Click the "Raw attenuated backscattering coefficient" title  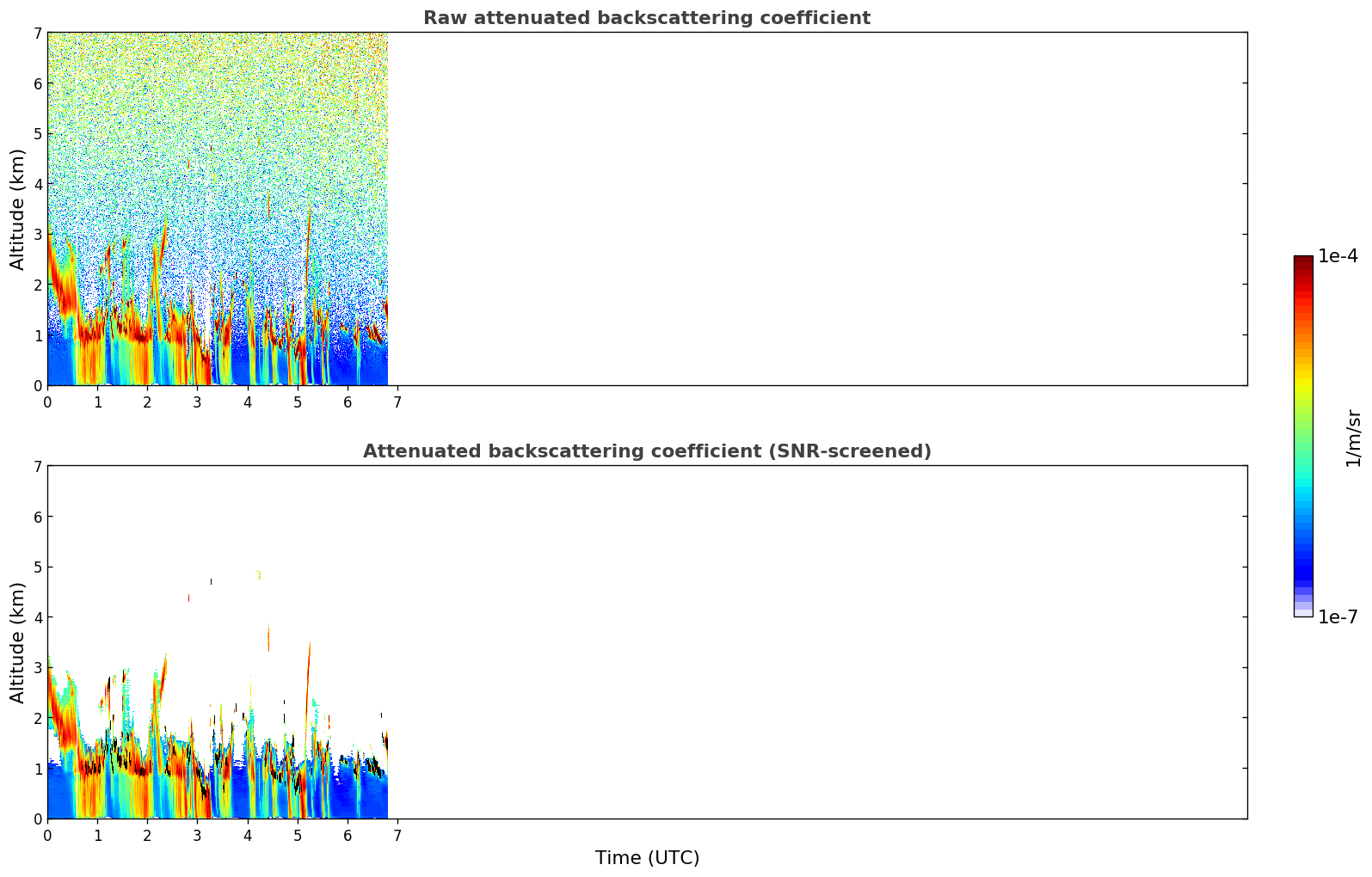646,18
